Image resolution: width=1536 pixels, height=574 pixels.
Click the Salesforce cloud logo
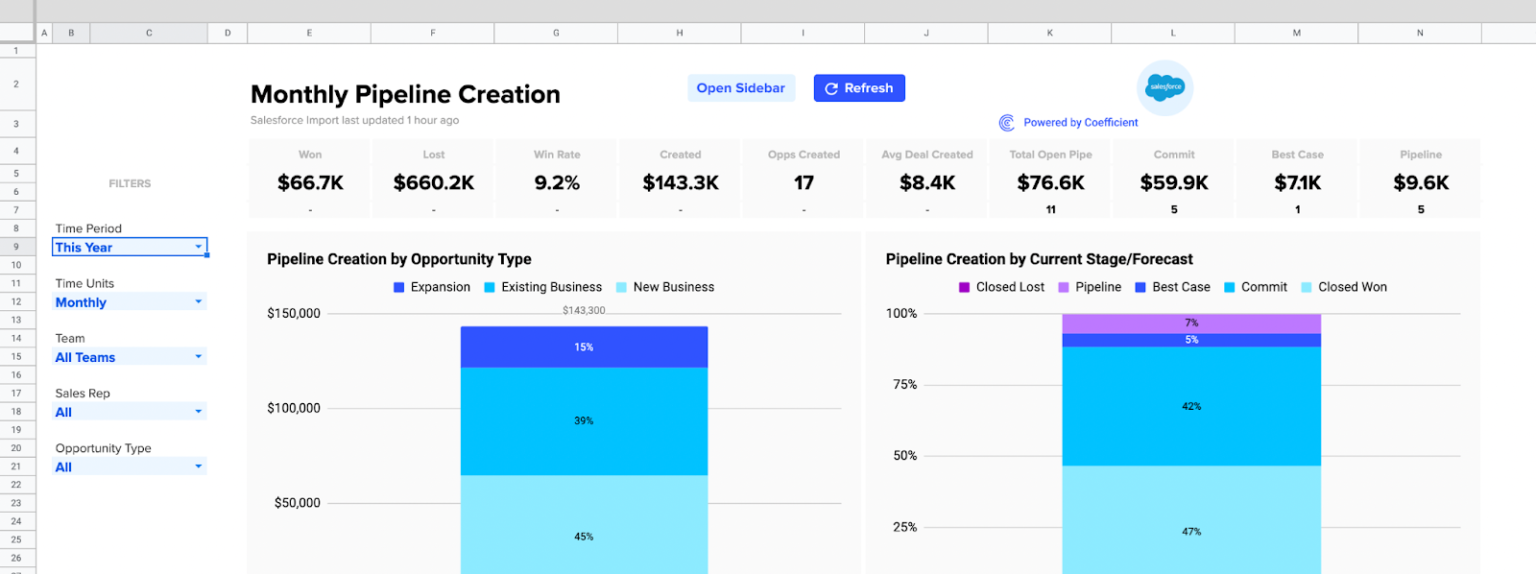pos(1165,88)
